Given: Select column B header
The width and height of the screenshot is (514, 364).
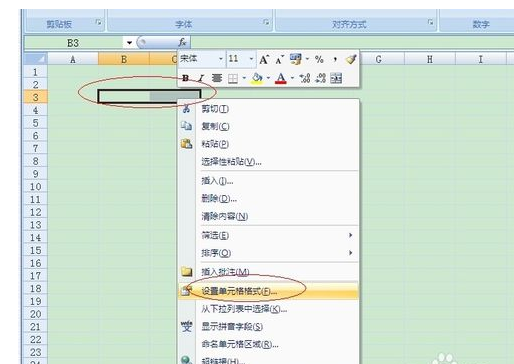Looking at the screenshot, I should [124, 59].
